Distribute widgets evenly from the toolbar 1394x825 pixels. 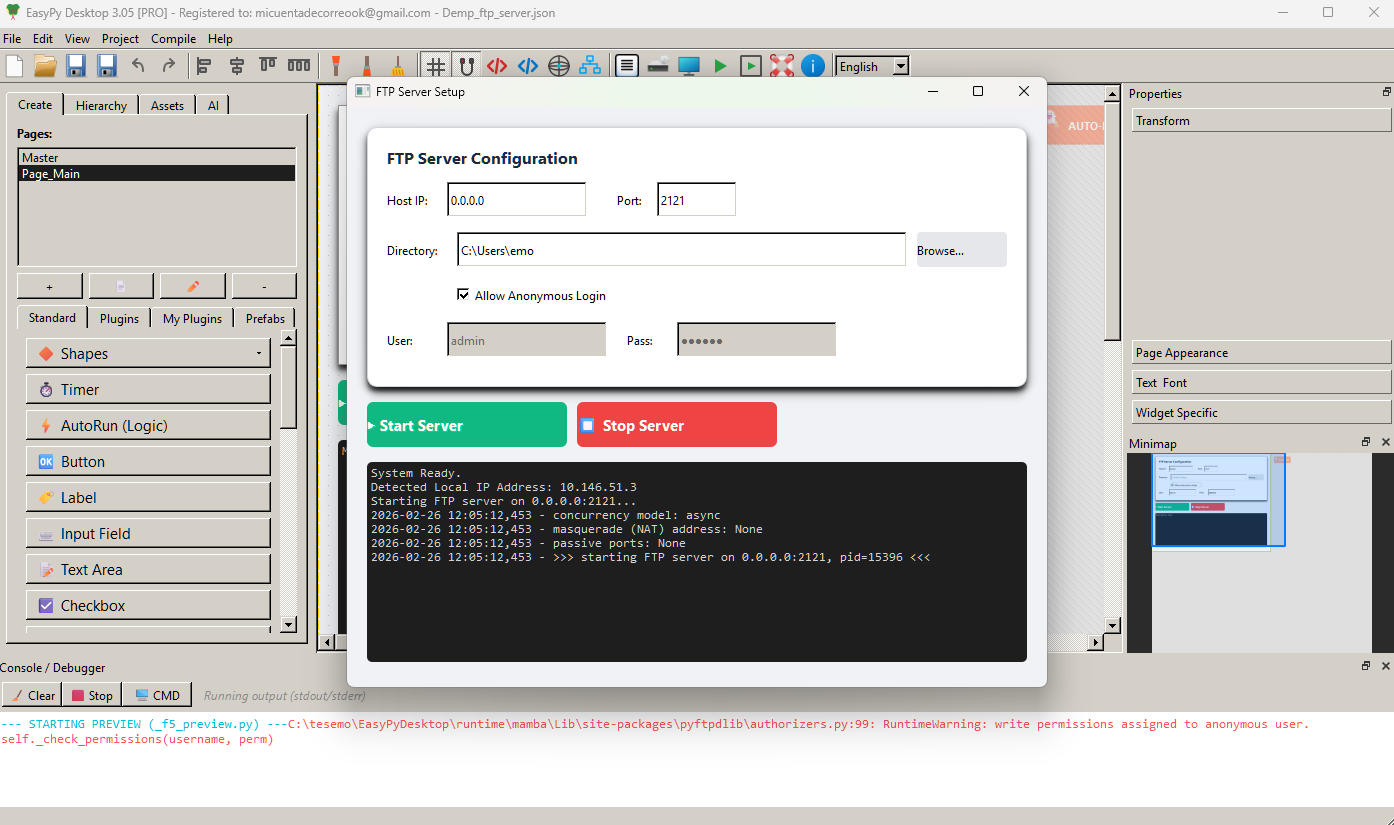[299, 66]
